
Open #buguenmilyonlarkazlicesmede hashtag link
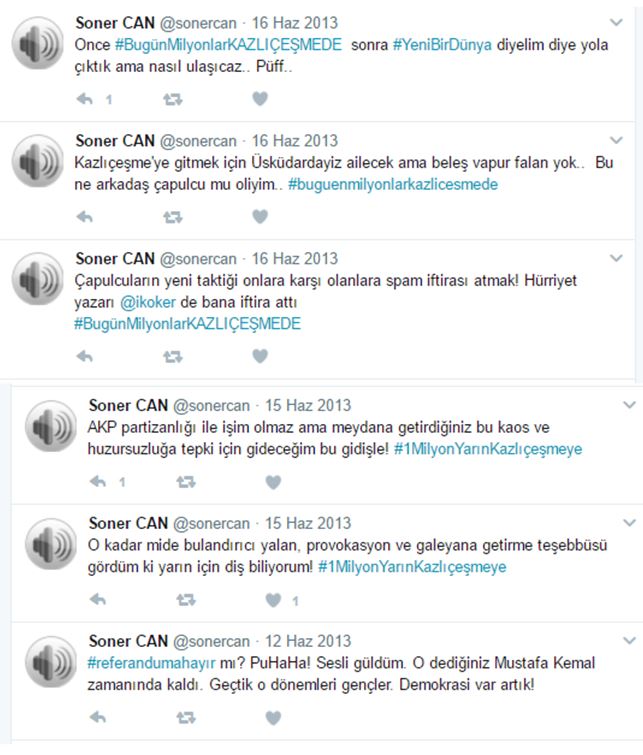pos(393,184)
